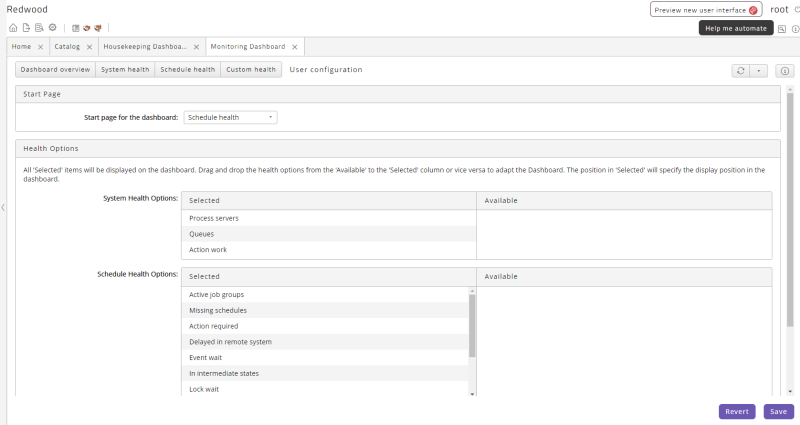Viewport: 800px width, 425px height.
Task: Click the search icon beside Help me automate
Action: coord(782,29)
